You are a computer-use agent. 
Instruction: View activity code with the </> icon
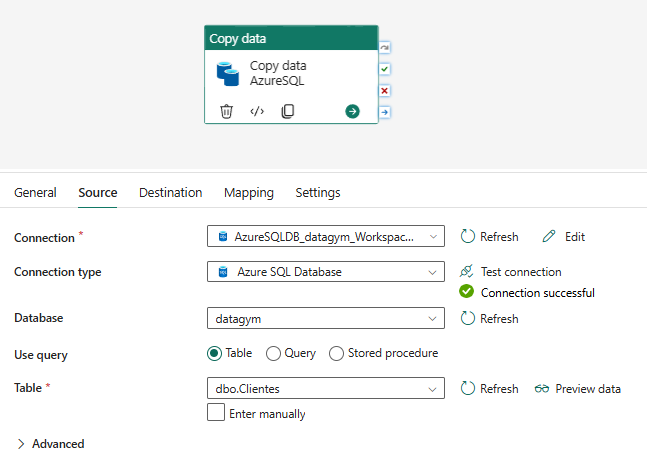pyautogui.click(x=257, y=111)
